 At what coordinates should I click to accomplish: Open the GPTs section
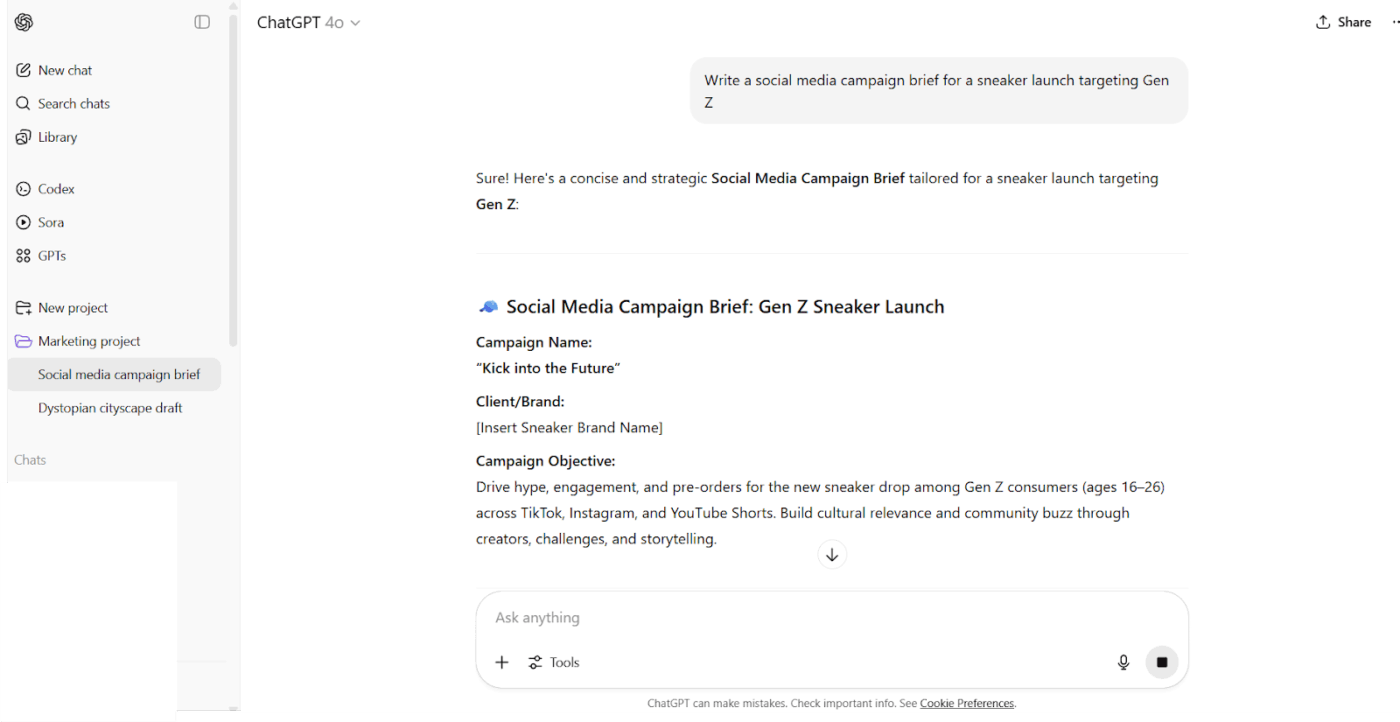point(50,255)
